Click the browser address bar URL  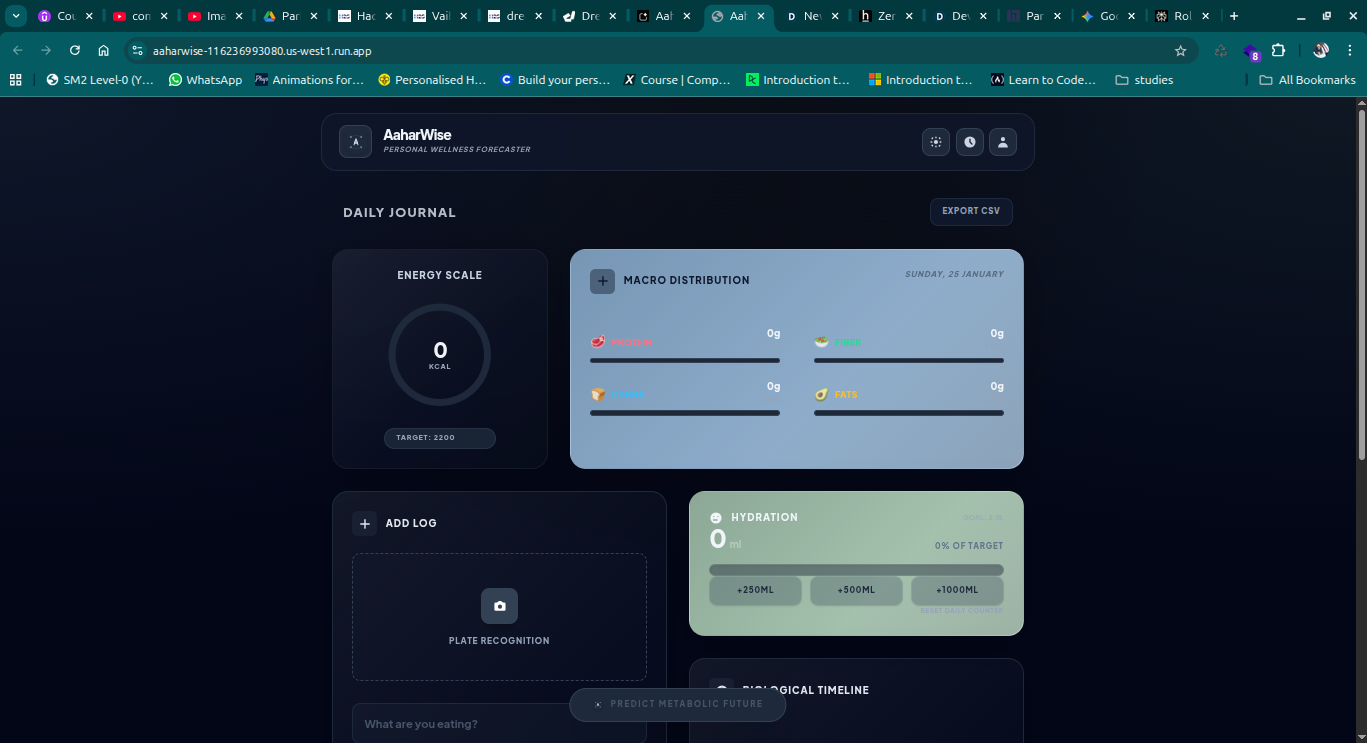coord(262,50)
